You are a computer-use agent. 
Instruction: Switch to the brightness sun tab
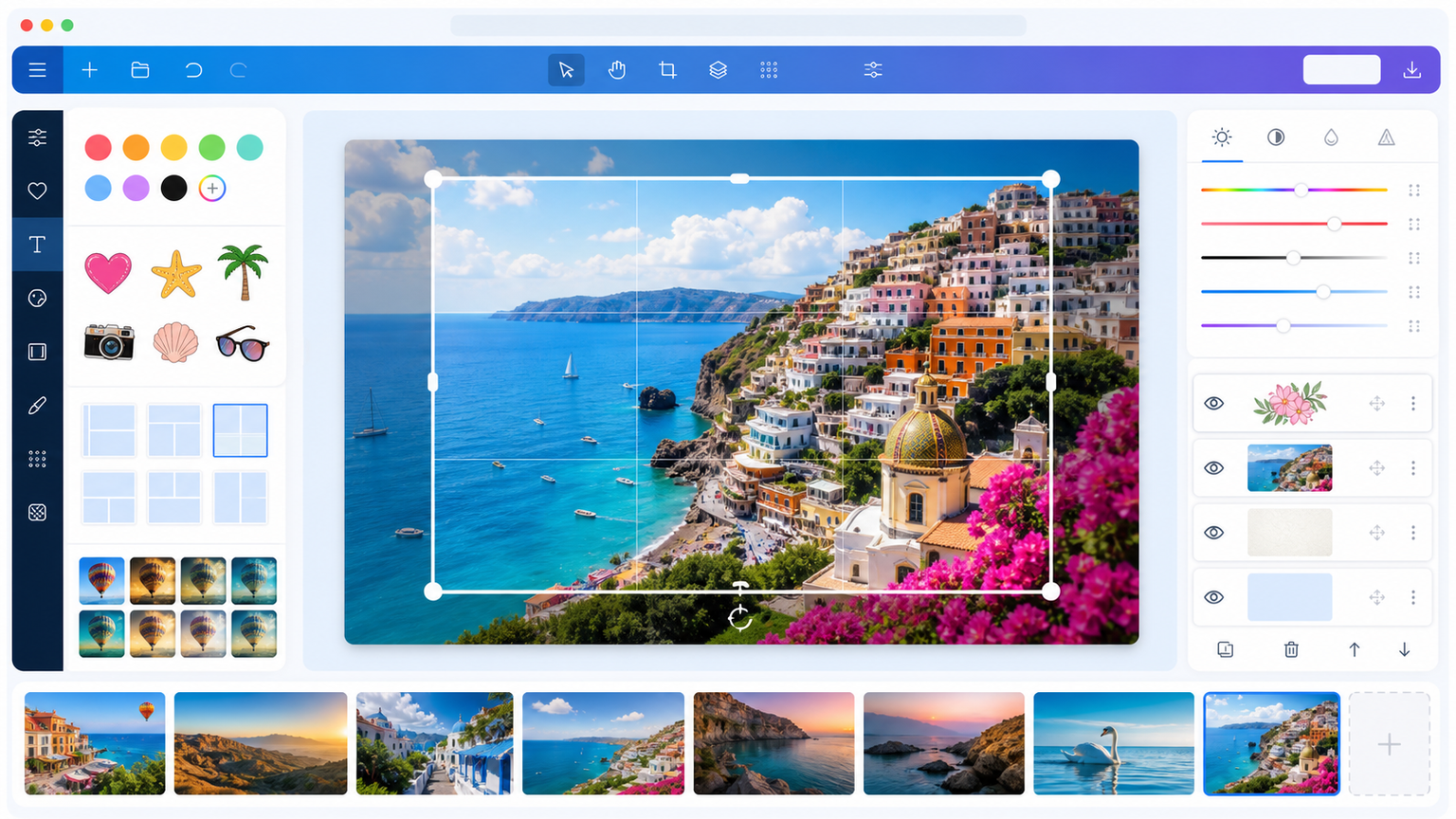1222,137
